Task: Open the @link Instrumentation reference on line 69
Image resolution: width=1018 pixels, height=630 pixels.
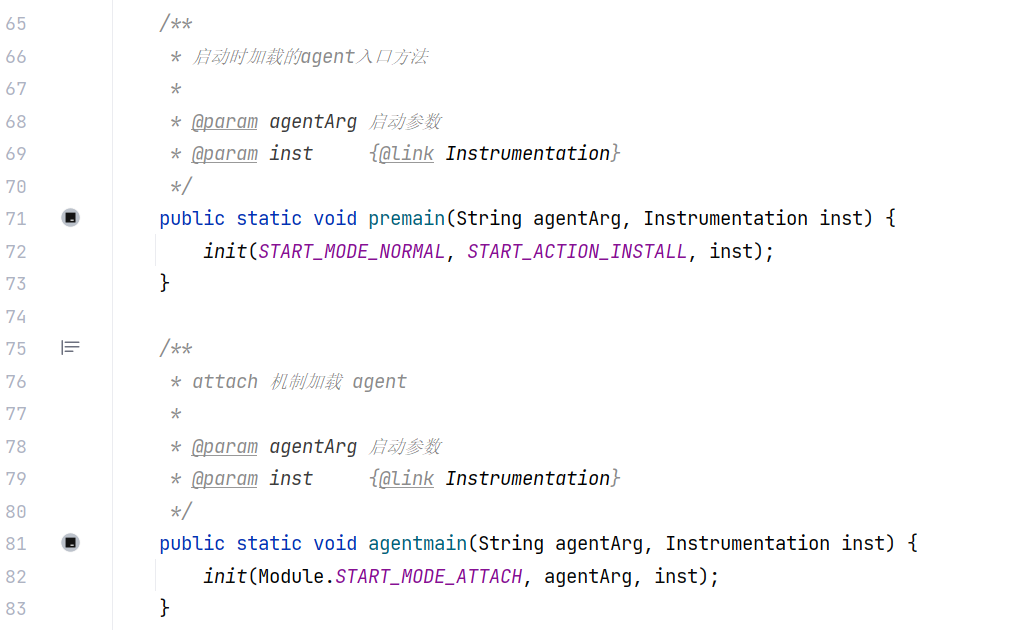Action: [x=527, y=153]
